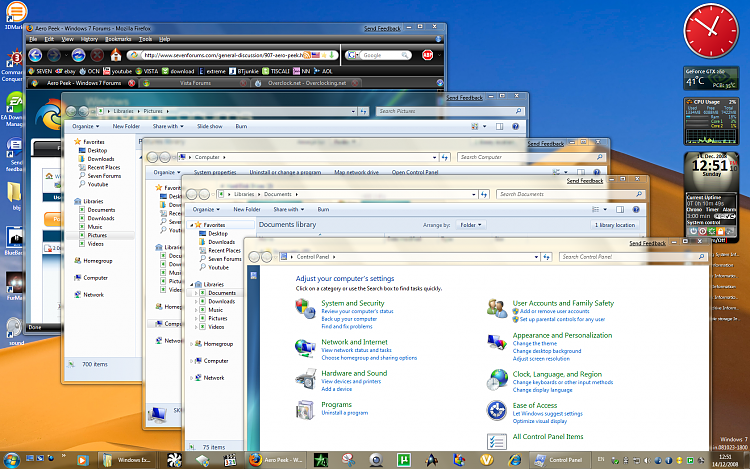Open Internet Explorer from the taskbar

coord(515,460)
